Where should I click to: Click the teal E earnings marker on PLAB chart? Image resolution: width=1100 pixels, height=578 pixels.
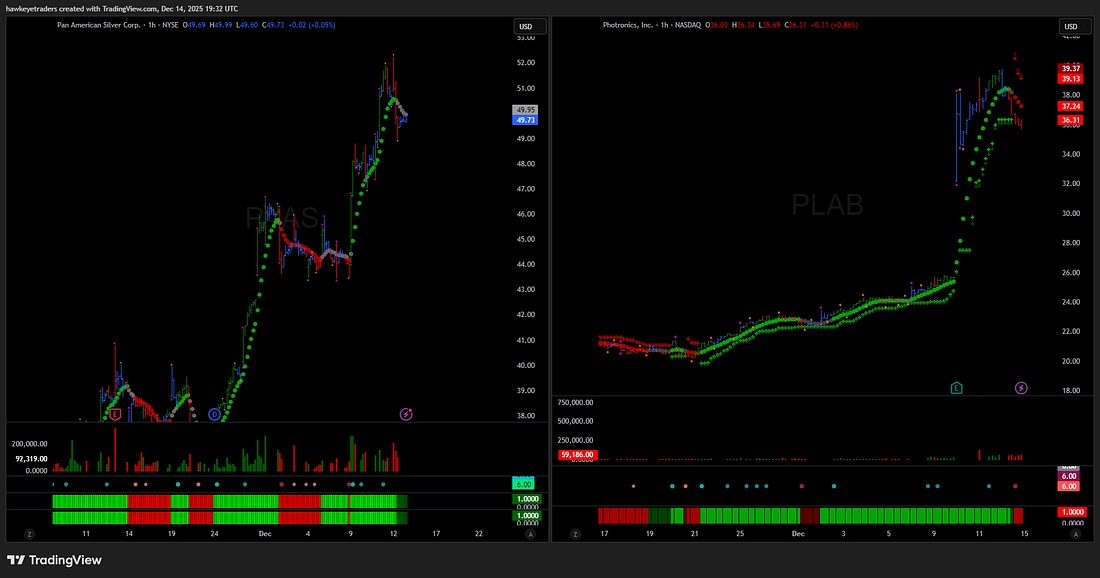(x=956, y=388)
